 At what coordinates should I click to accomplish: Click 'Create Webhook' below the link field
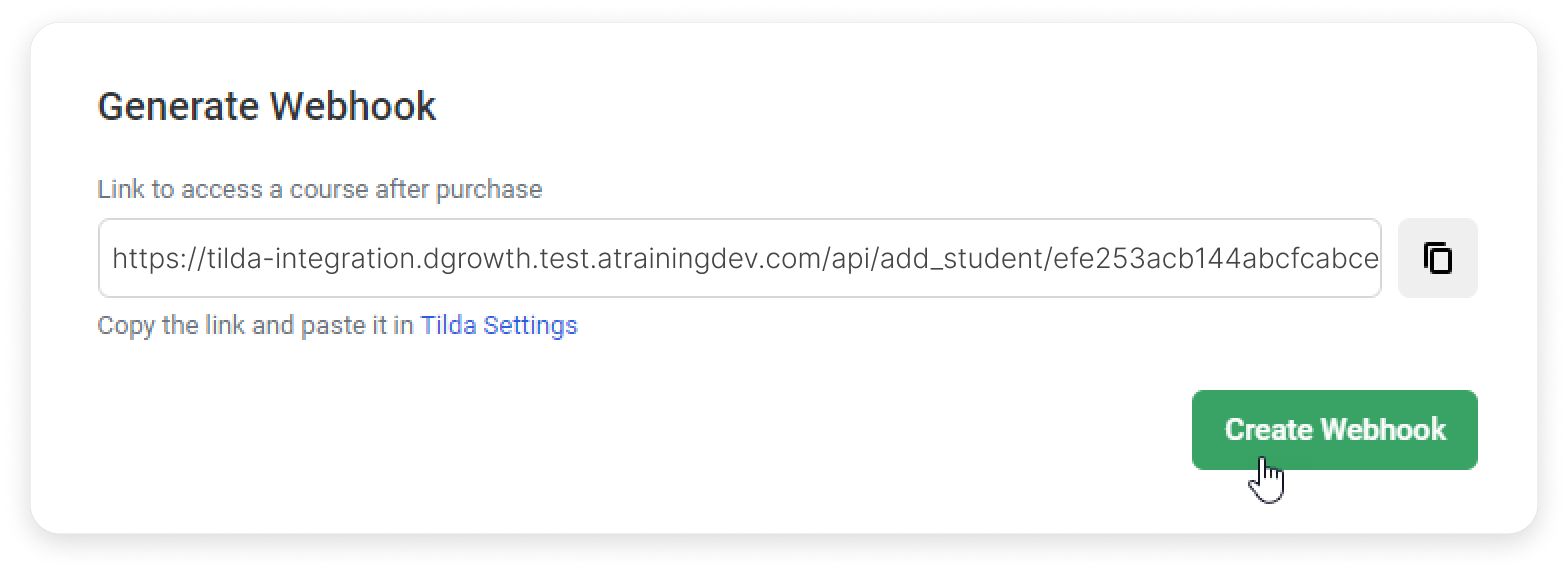pos(1335,430)
